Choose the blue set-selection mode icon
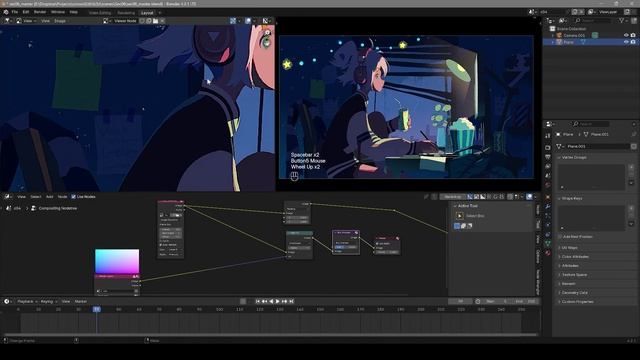 457,226
